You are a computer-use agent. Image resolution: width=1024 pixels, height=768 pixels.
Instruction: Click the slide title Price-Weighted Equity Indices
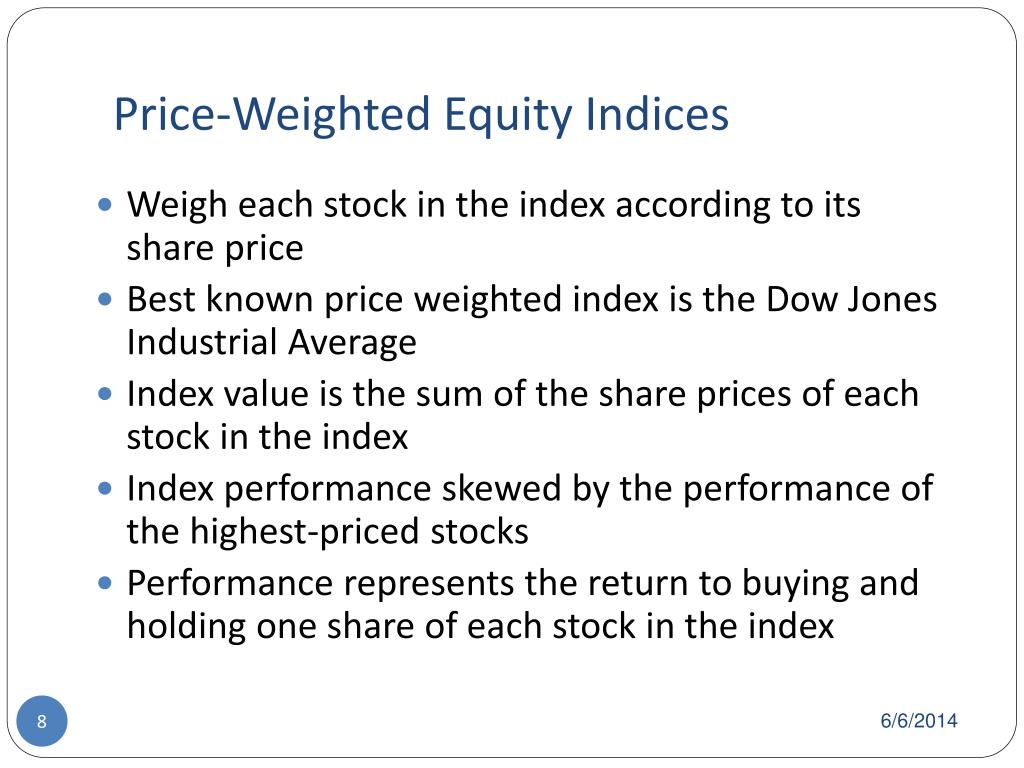click(x=421, y=115)
